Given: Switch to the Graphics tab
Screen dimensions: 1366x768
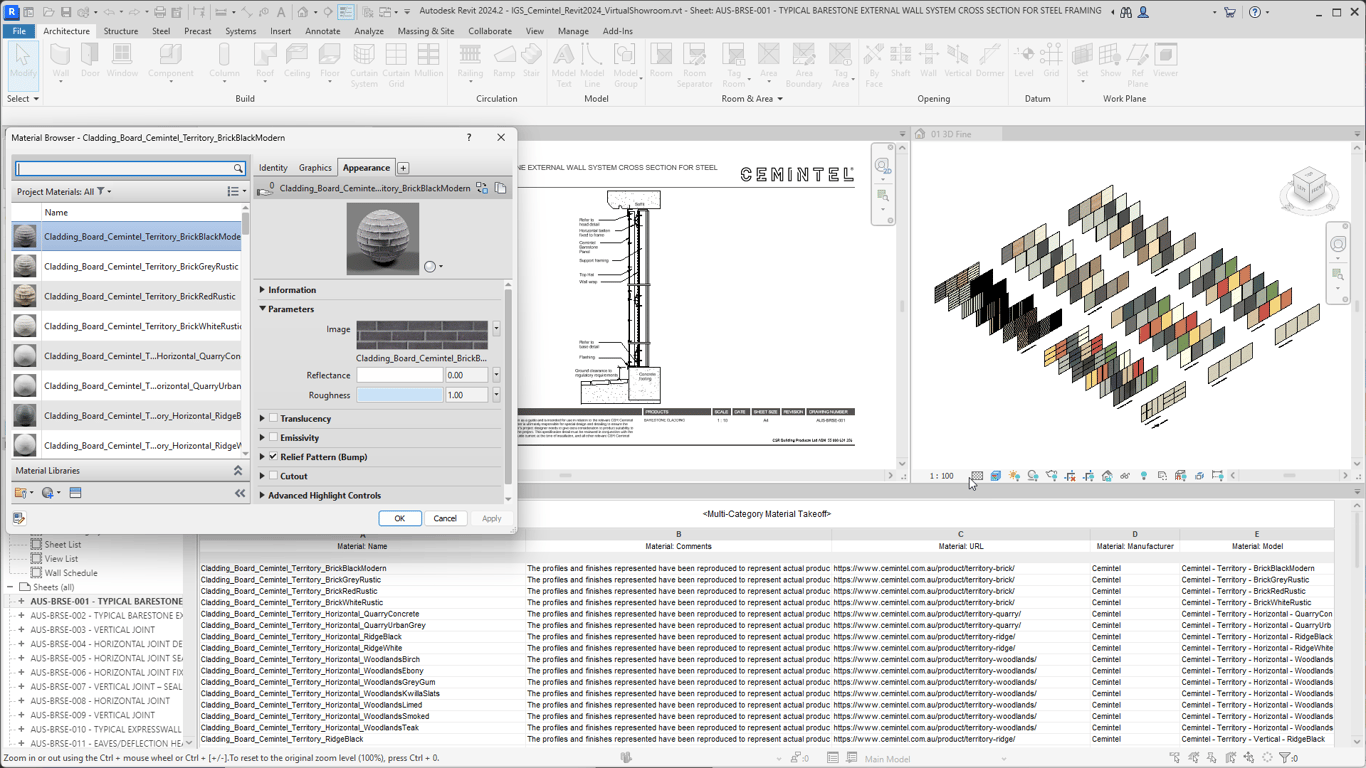Looking at the screenshot, I should (315, 168).
